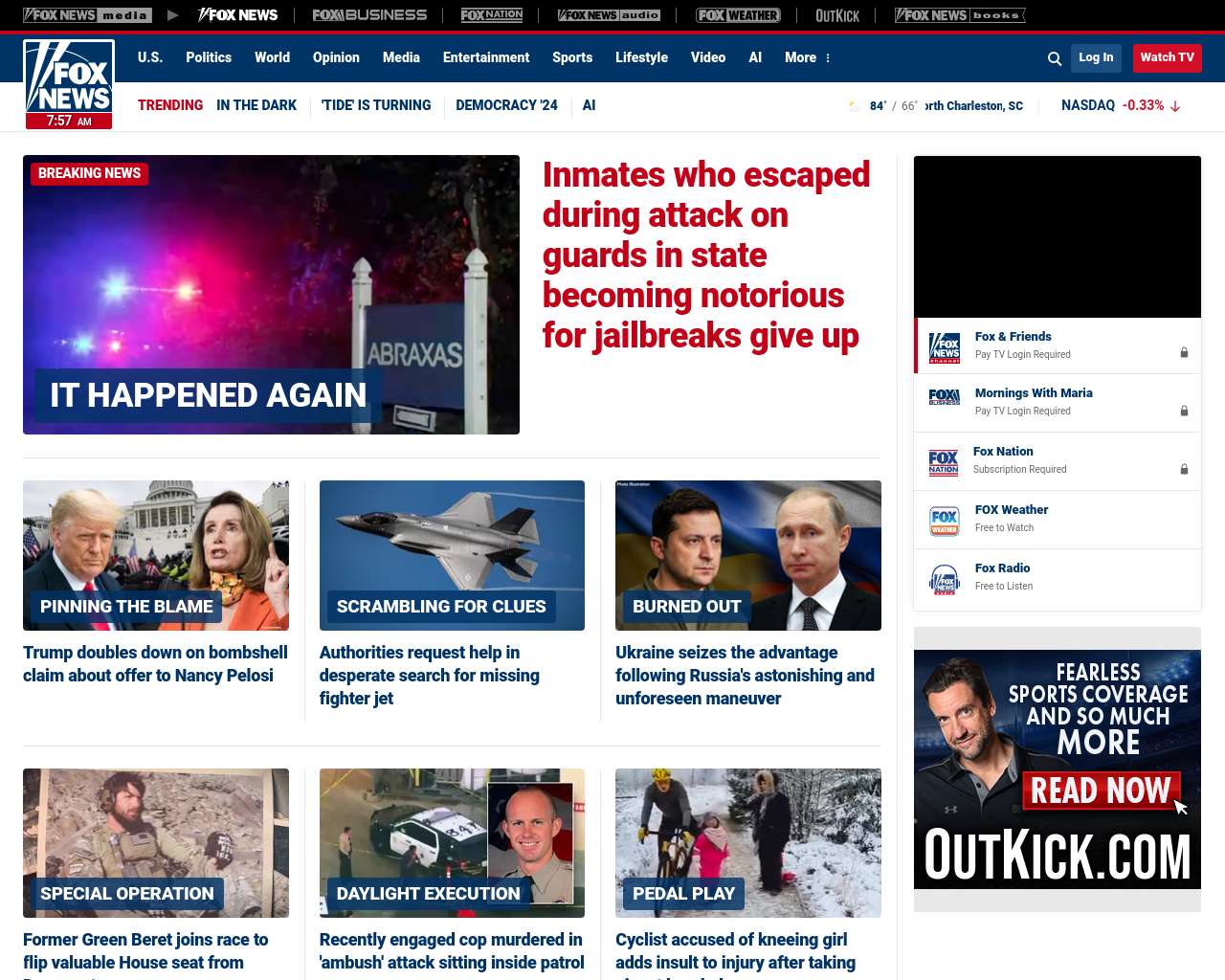Select Fox Radio free to listen

coord(1058,579)
